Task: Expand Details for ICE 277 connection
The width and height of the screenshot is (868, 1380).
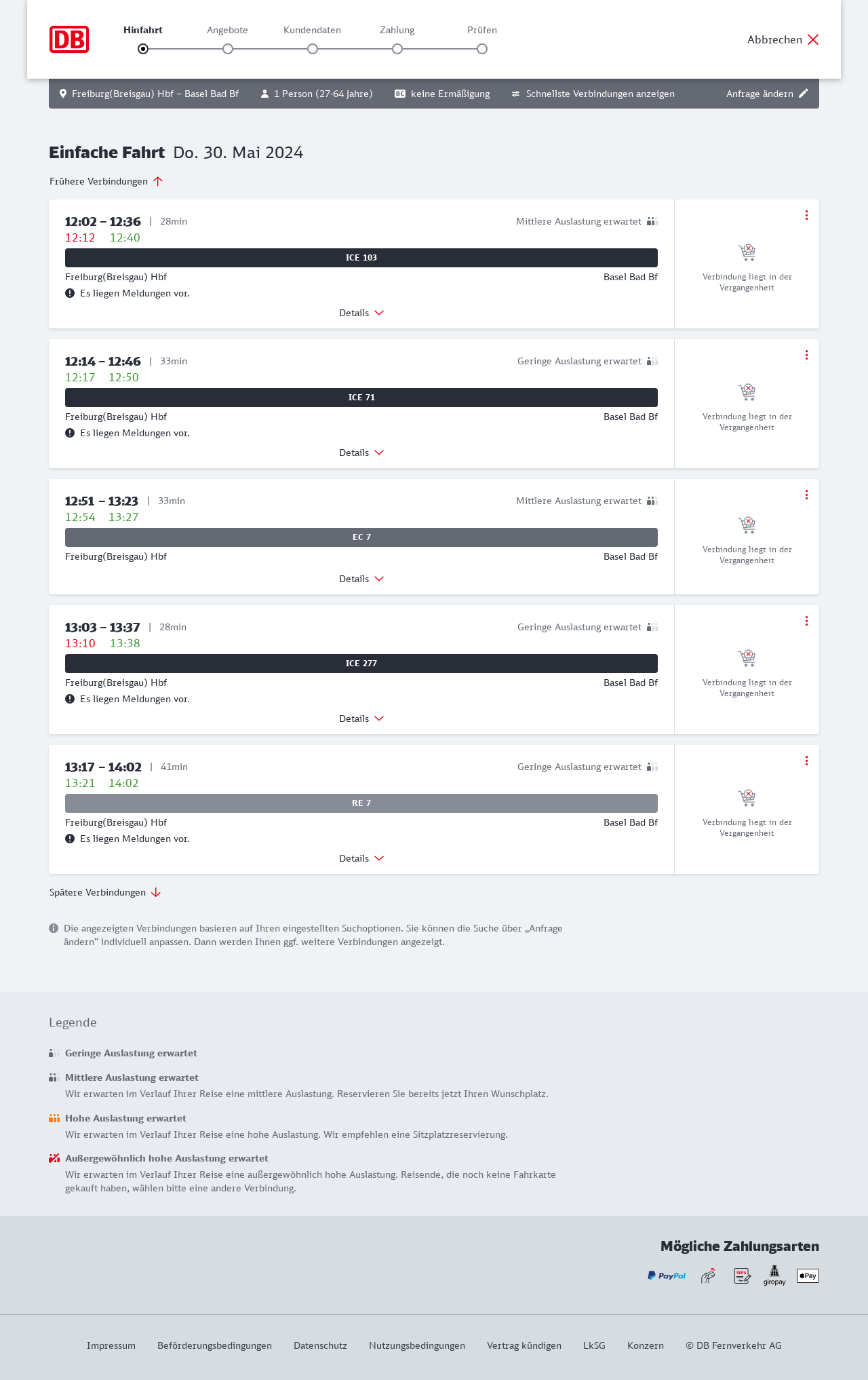Action: click(361, 718)
